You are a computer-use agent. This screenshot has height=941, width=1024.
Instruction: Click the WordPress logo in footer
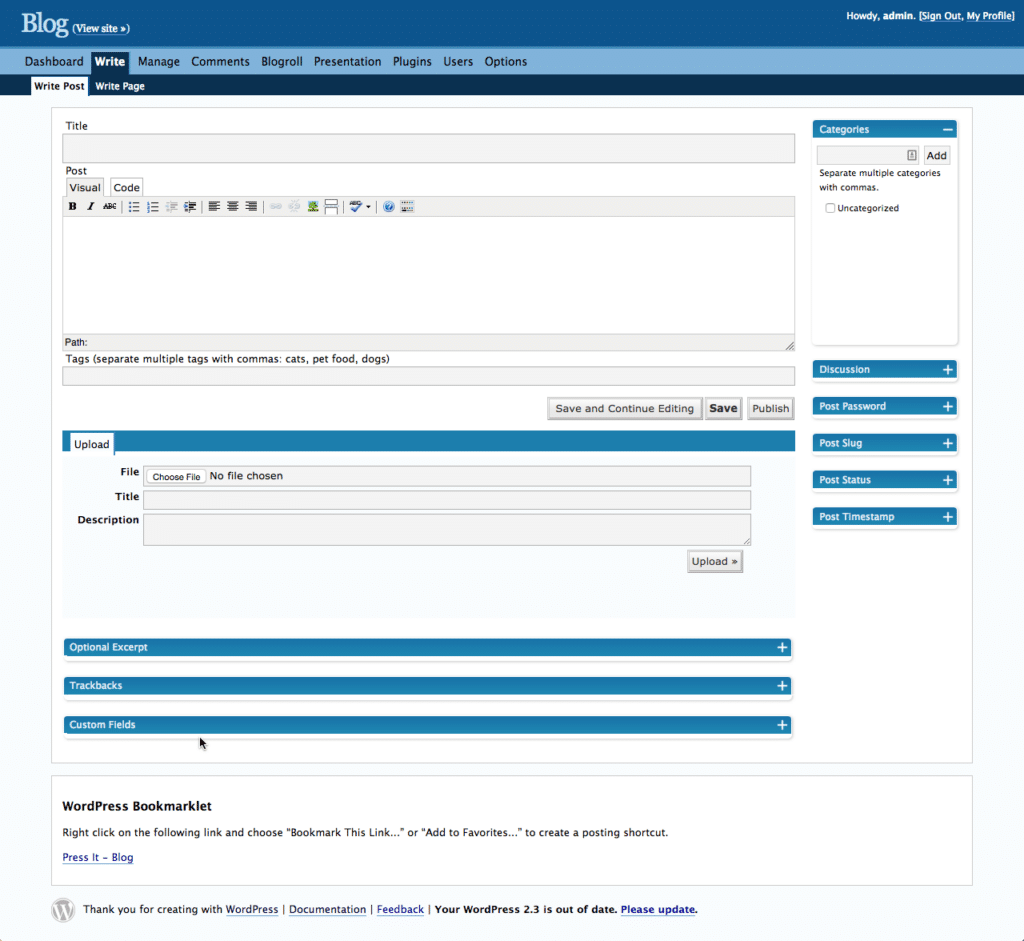tap(63, 910)
